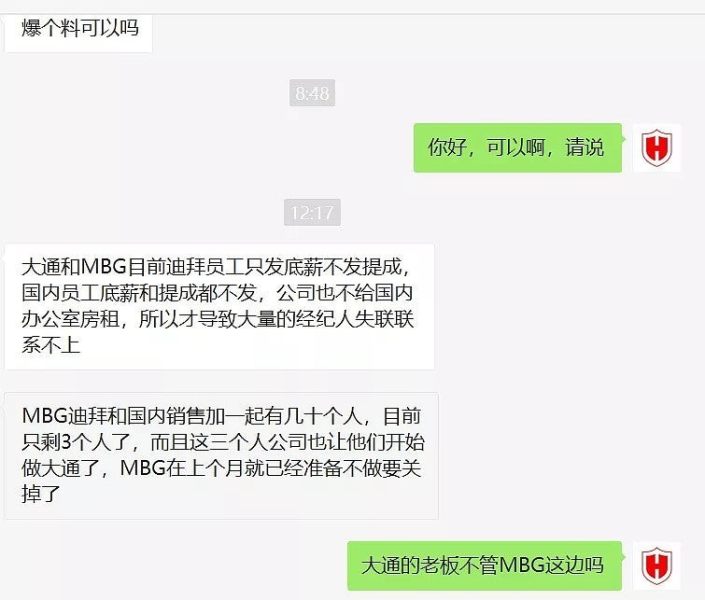Click the line 做大通了，MBG在上个月
Image resolution: width=705 pixels, height=600 pixels.
point(221,468)
